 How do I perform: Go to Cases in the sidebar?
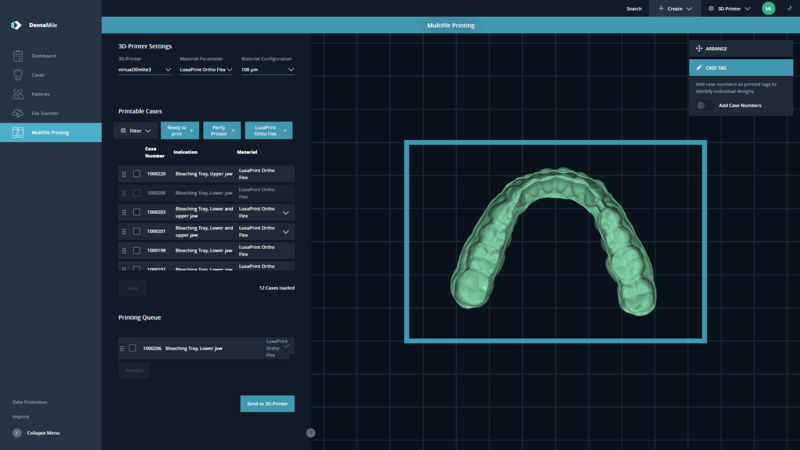tap(38, 75)
